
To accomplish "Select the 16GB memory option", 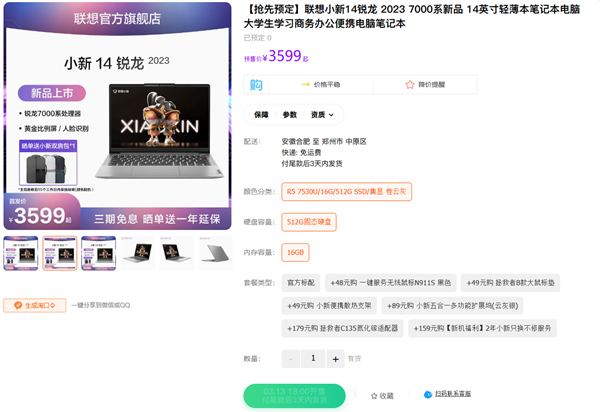I will coord(295,252).
